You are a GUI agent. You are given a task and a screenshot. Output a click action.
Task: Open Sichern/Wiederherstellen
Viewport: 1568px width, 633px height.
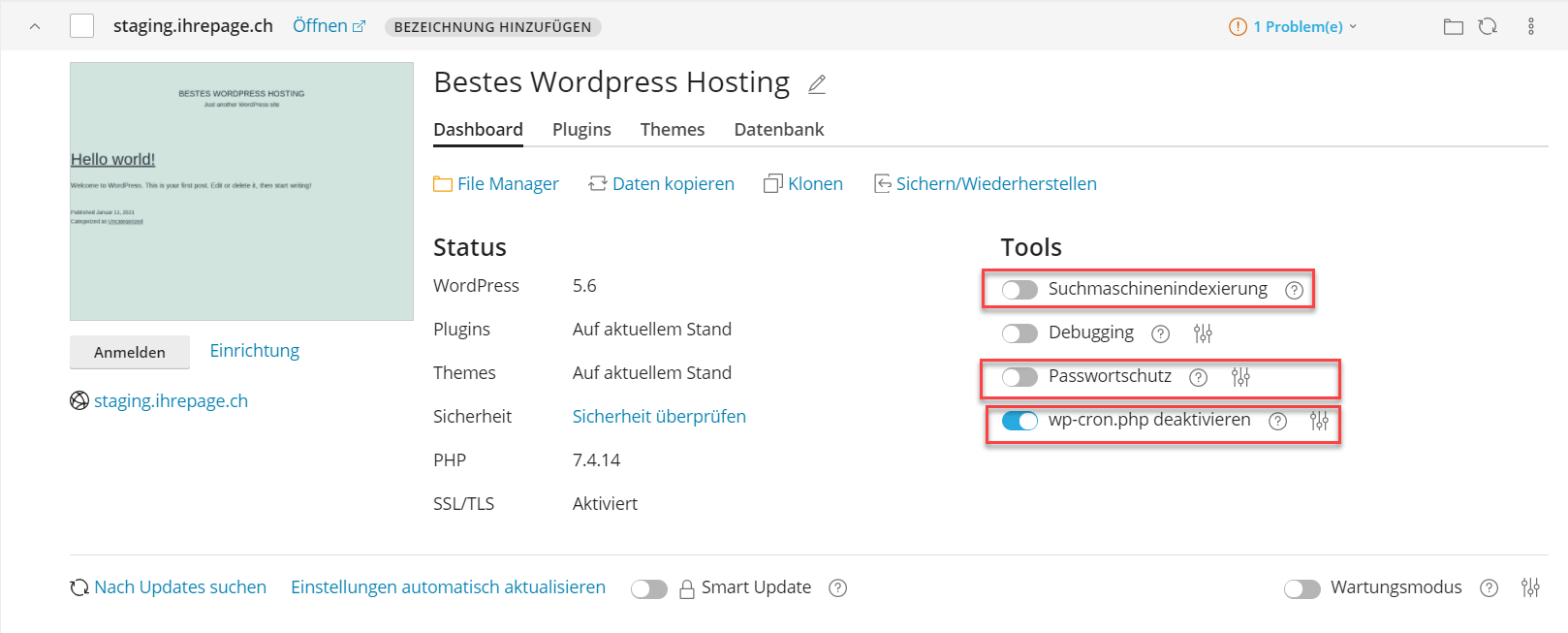pos(986,184)
